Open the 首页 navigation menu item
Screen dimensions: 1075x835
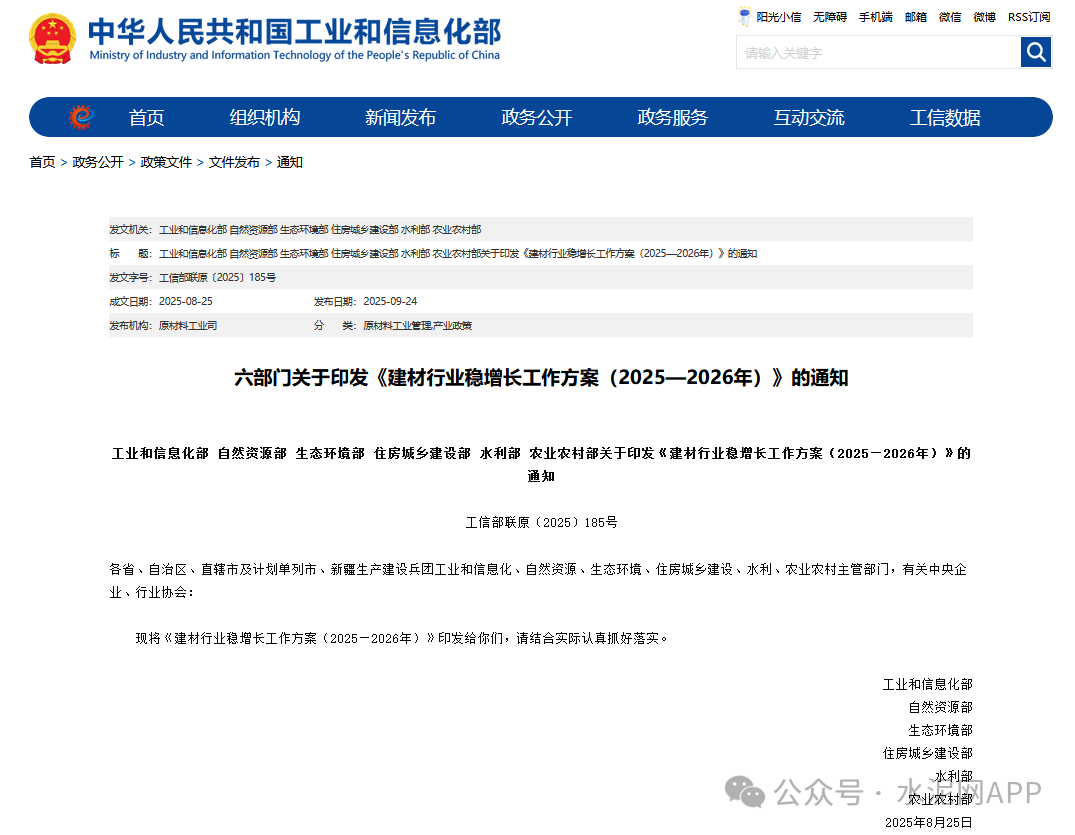146,117
